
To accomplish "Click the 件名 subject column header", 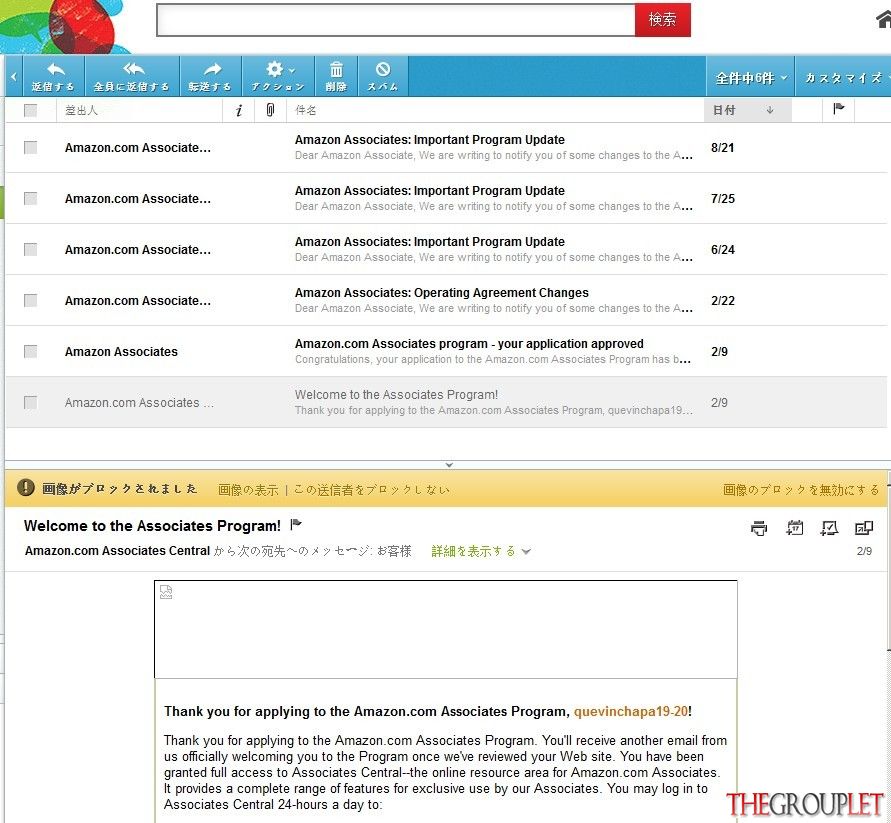I will [306, 110].
